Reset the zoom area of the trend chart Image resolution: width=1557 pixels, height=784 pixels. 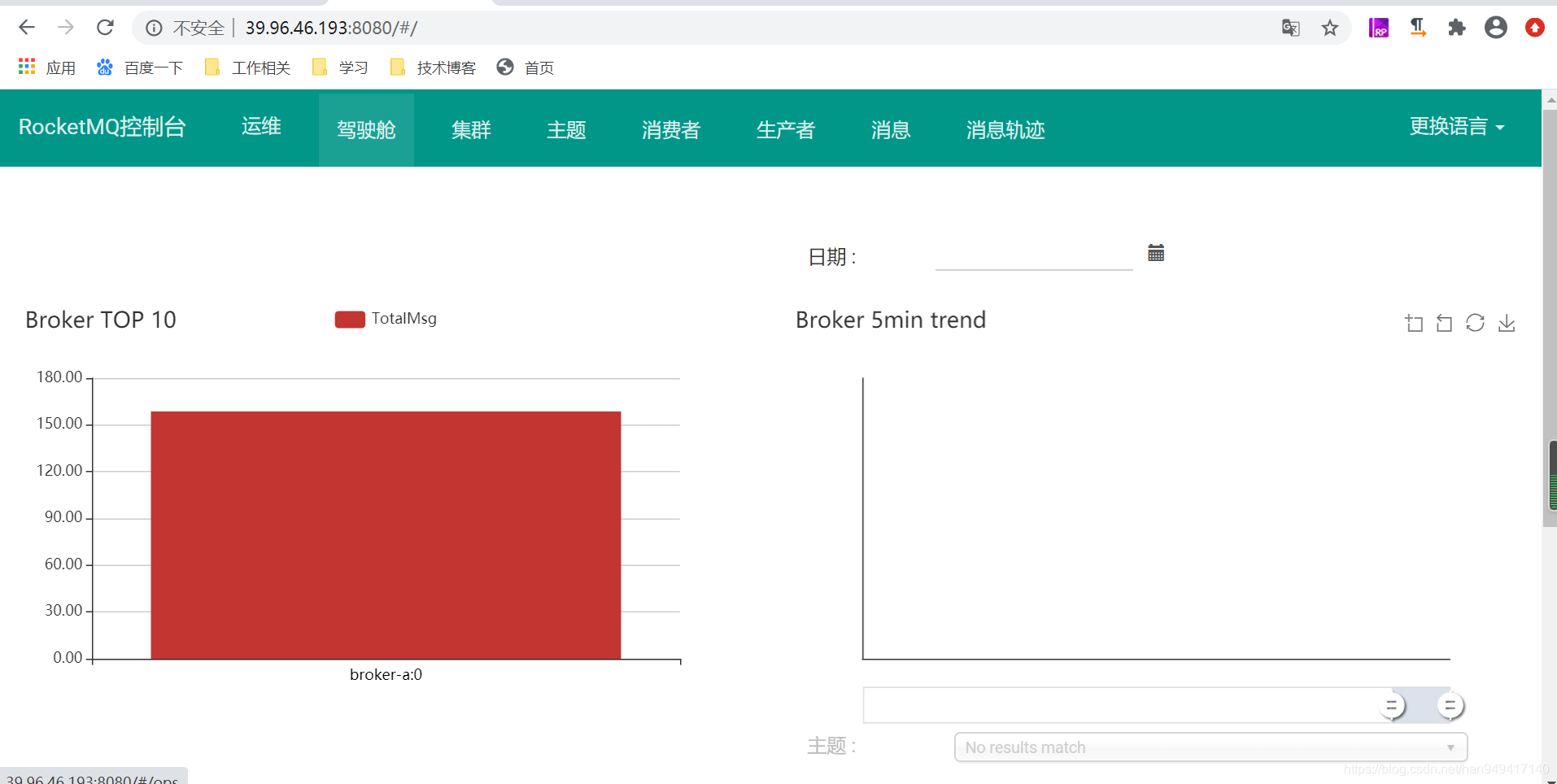pos(1445,323)
